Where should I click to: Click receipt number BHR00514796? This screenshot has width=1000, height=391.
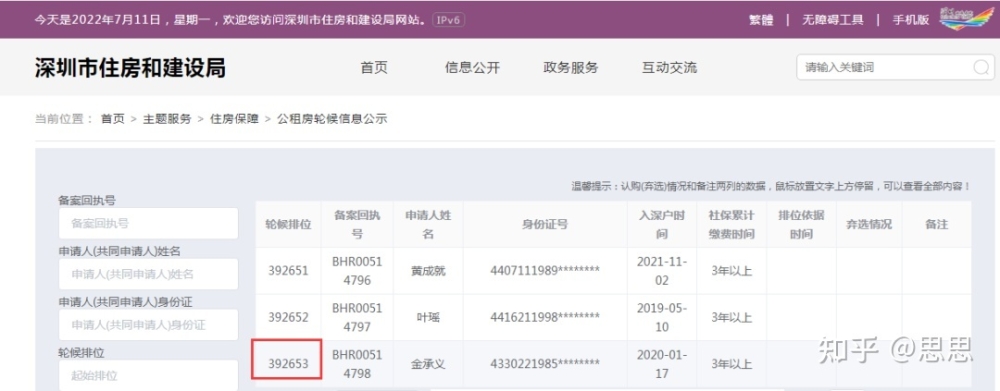(357, 270)
